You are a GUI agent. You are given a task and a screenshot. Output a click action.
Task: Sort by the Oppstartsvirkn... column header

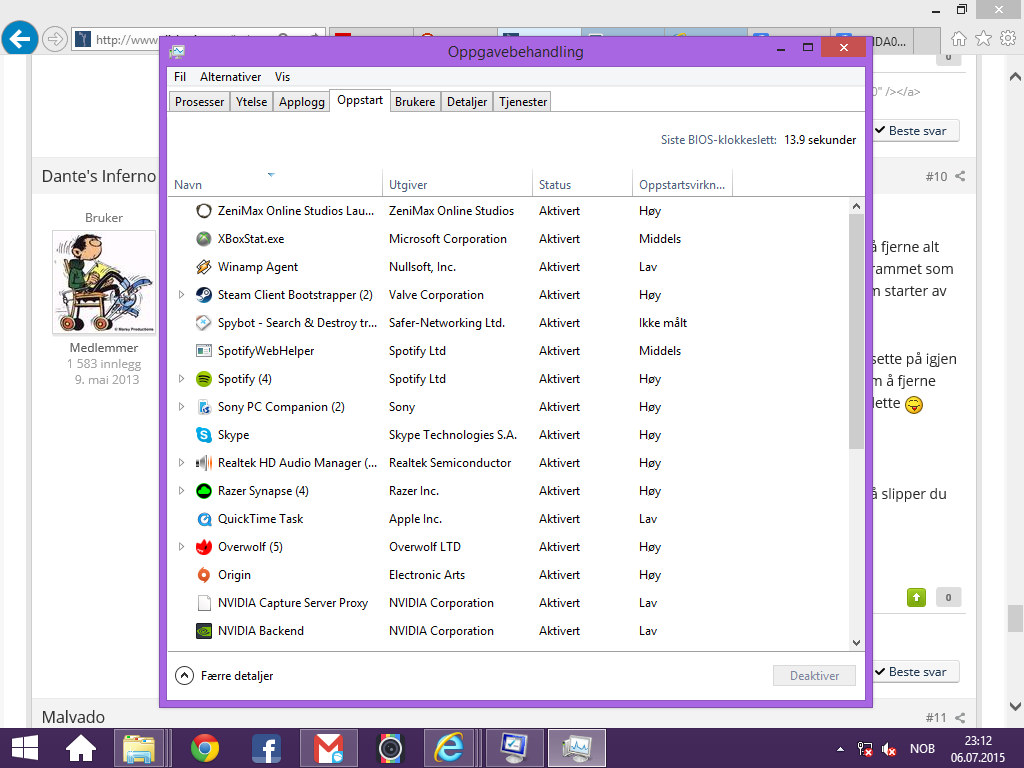(682, 184)
